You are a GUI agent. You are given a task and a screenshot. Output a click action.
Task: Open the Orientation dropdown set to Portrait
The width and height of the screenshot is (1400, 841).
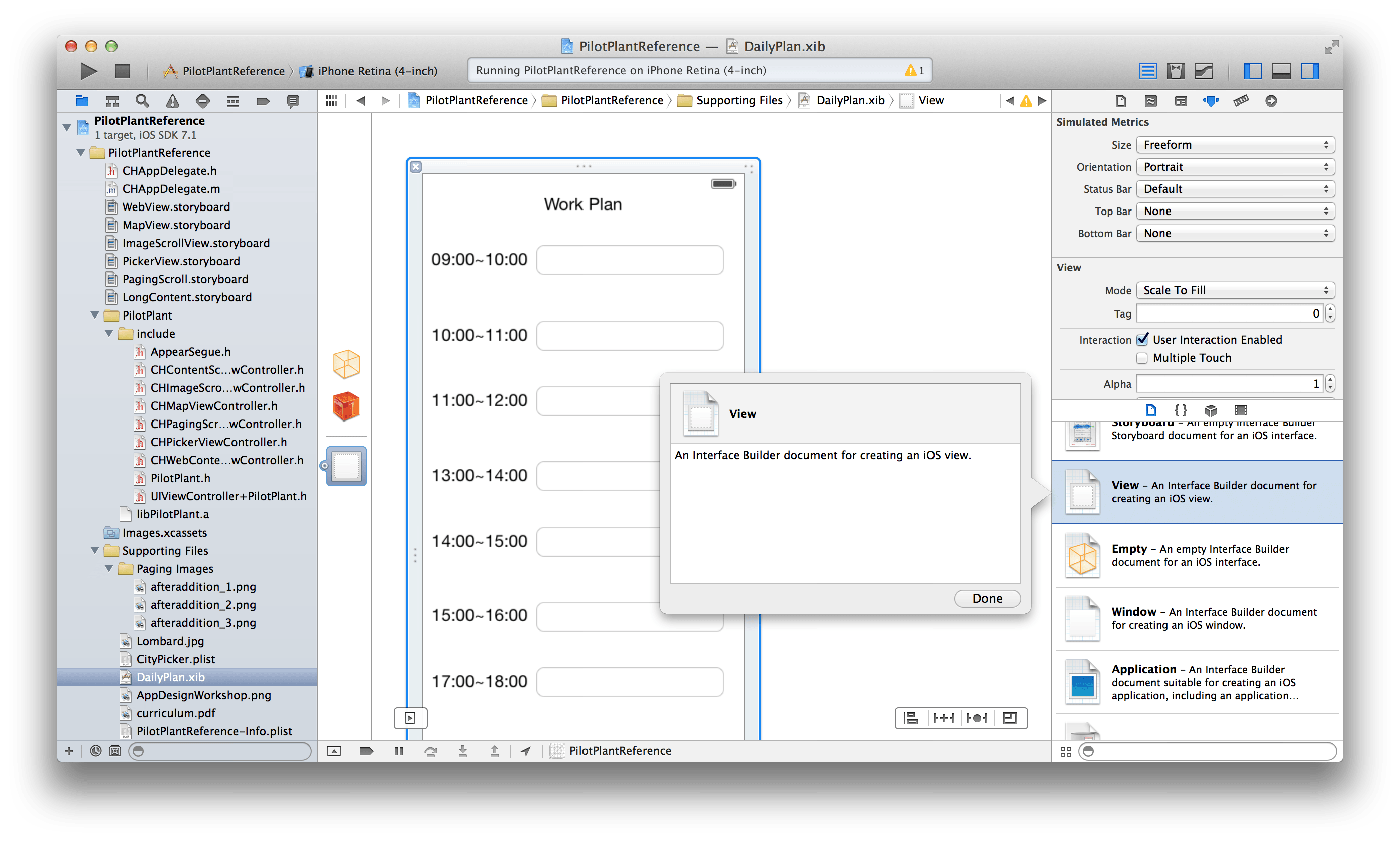(1235, 167)
